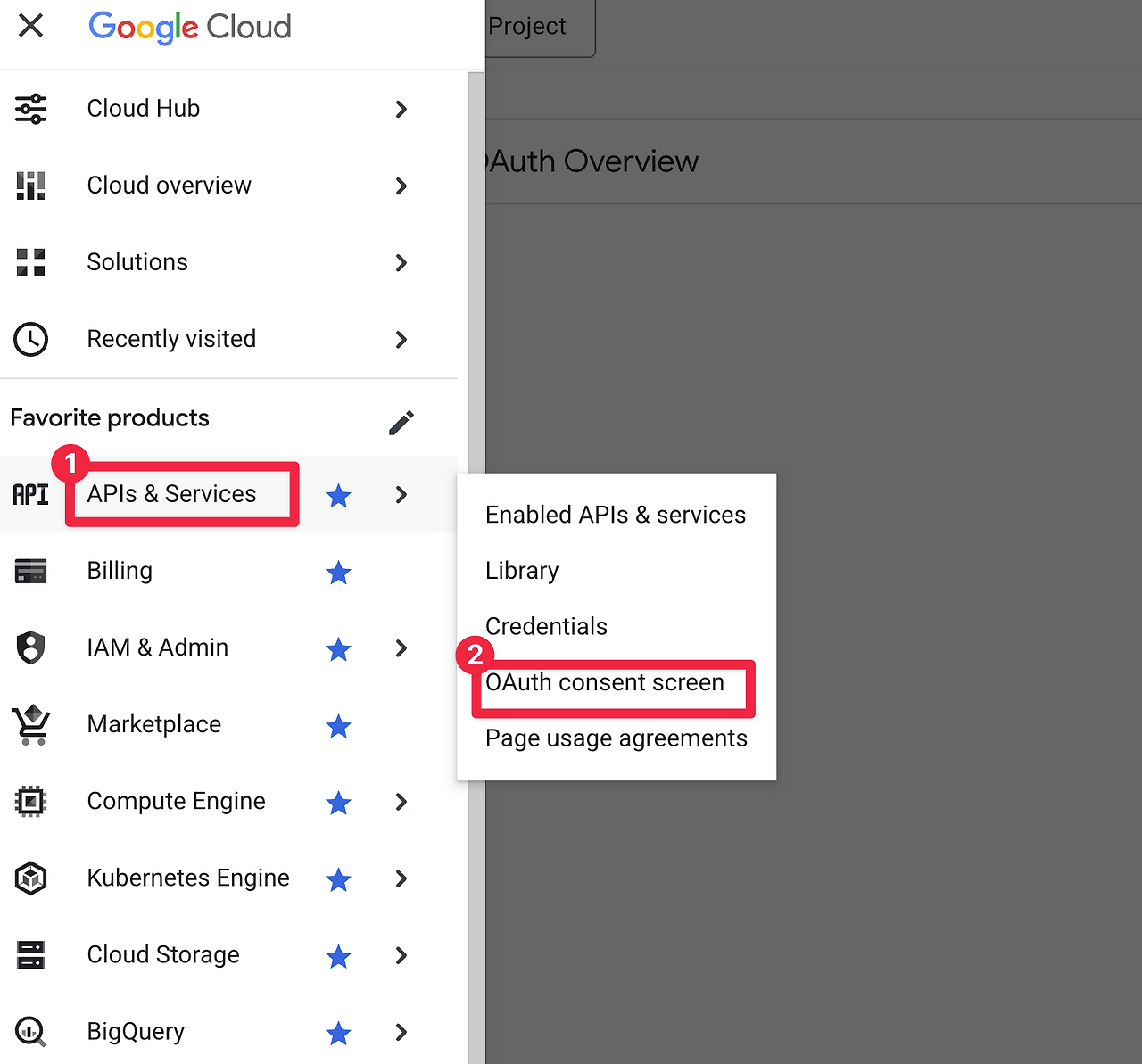This screenshot has height=1064, width=1142.
Task: Open Credentials from the submenu
Action: pos(546,626)
